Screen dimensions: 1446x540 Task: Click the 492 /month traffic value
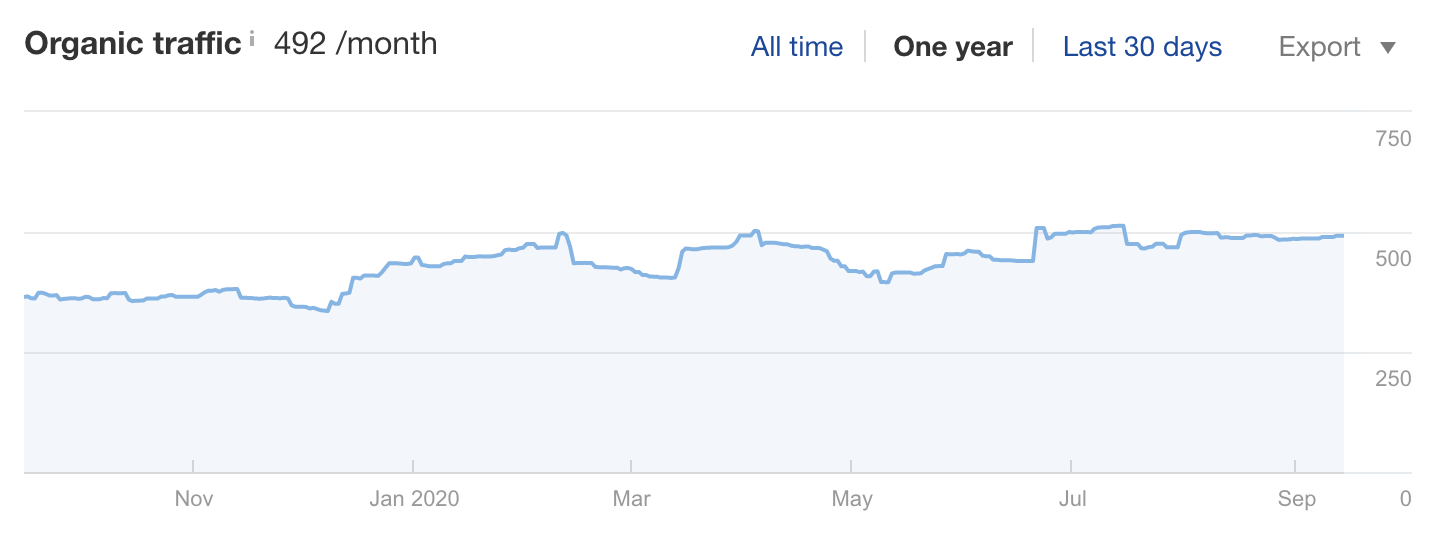[355, 44]
